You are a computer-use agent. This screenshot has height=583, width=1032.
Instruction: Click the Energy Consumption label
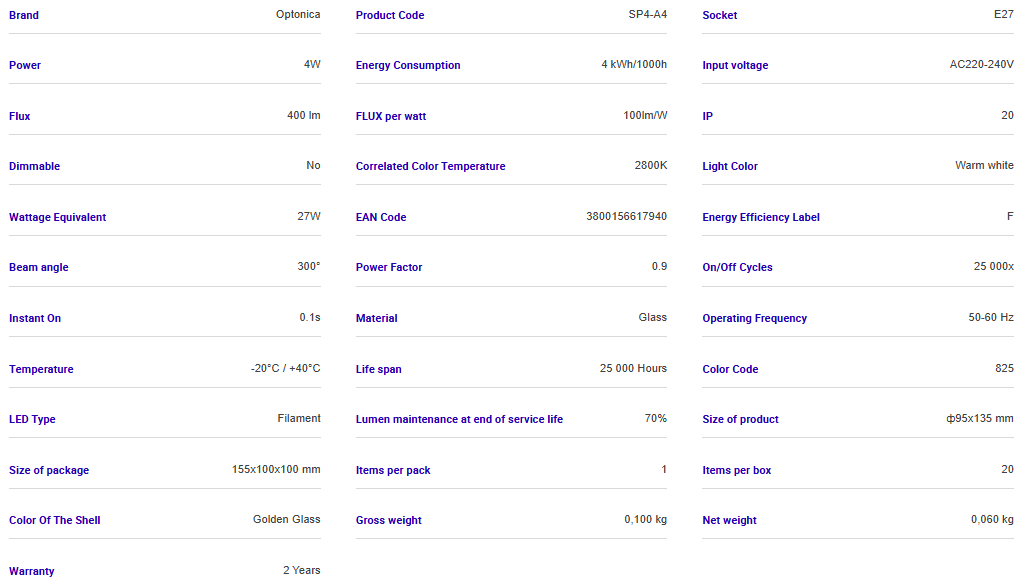coord(408,66)
